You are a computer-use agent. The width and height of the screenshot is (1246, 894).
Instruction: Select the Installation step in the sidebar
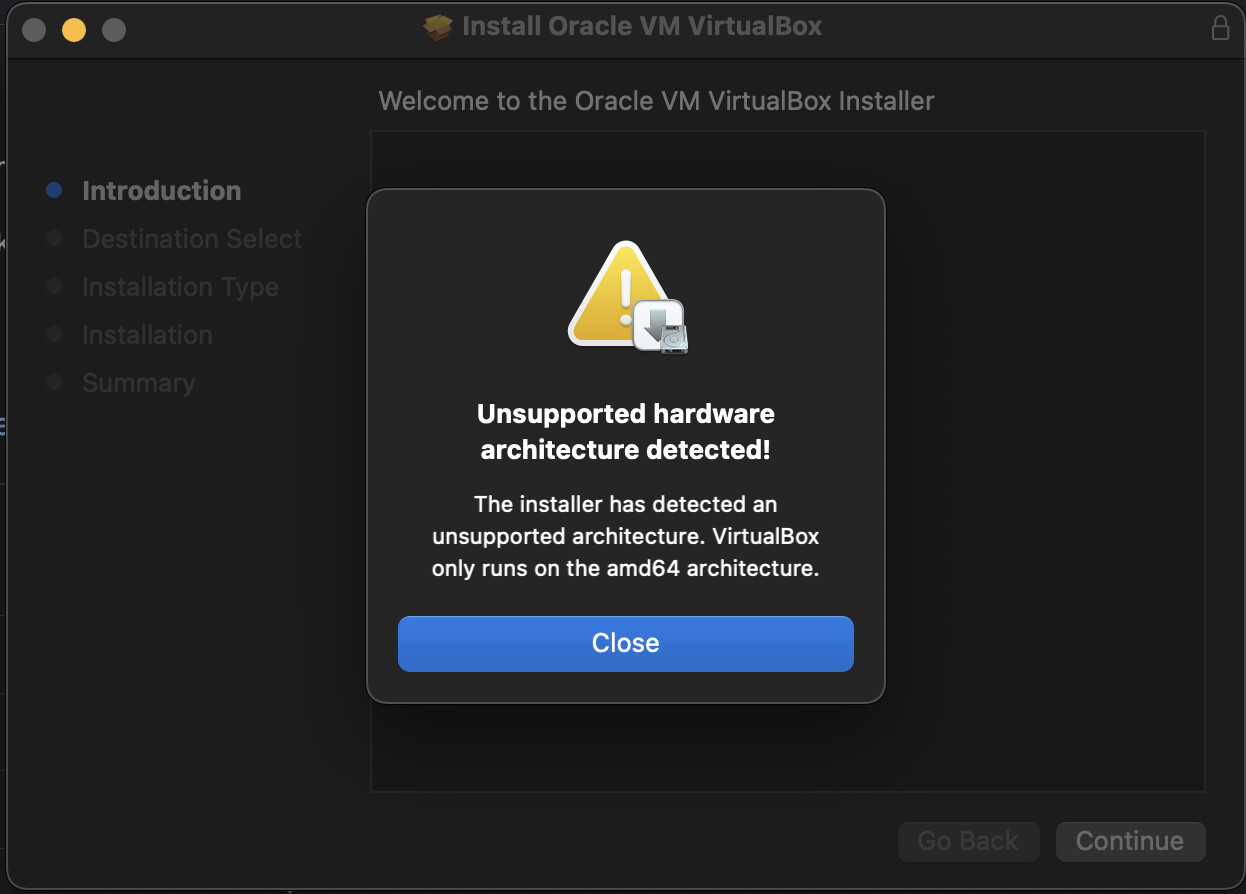click(147, 335)
